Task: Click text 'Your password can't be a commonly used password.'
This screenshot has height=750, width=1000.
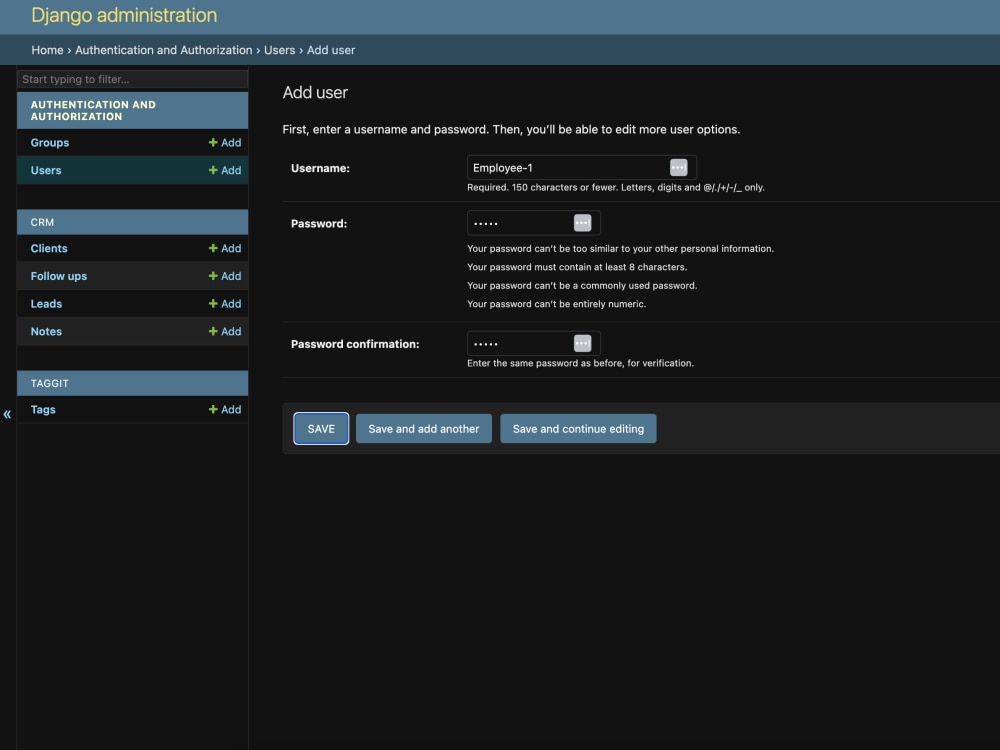Action: [582, 286]
